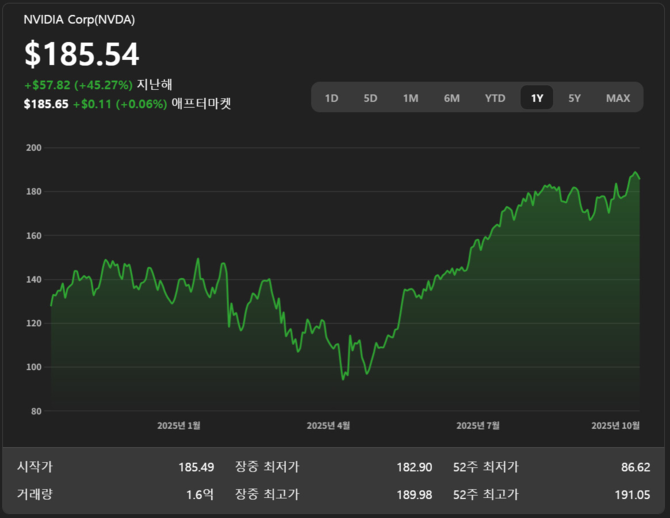The width and height of the screenshot is (670, 518).
Task: Select the 거래량 value 1.6억
Action: 200,494
